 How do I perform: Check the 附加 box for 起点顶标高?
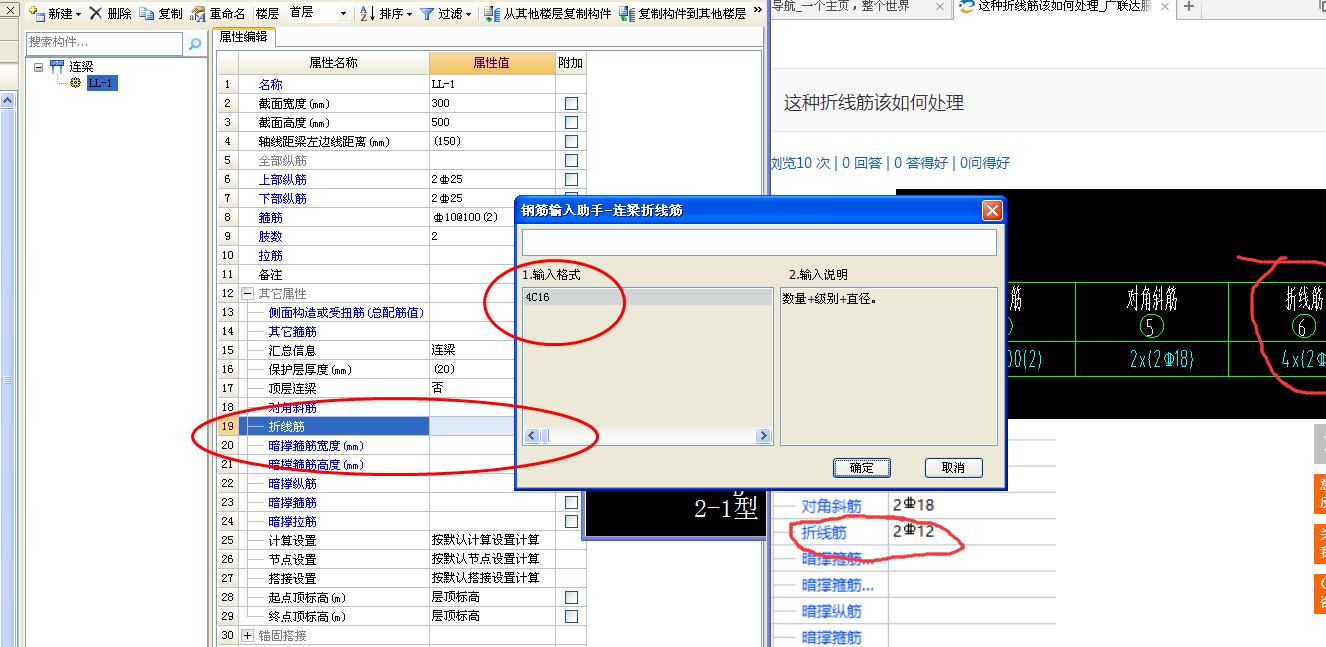click(x=570, y=597)
